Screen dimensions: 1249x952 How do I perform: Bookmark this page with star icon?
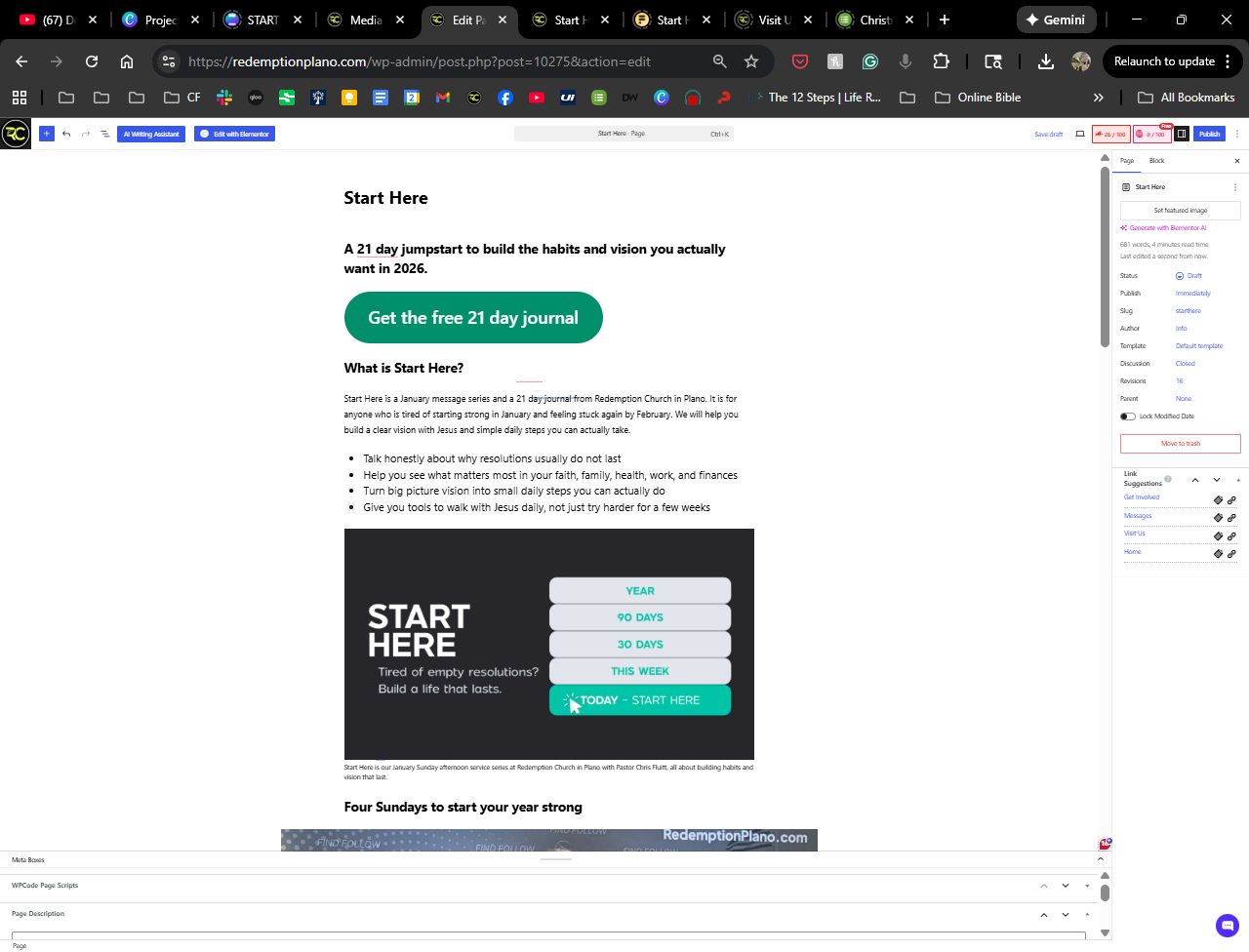[x=751, y=61]
